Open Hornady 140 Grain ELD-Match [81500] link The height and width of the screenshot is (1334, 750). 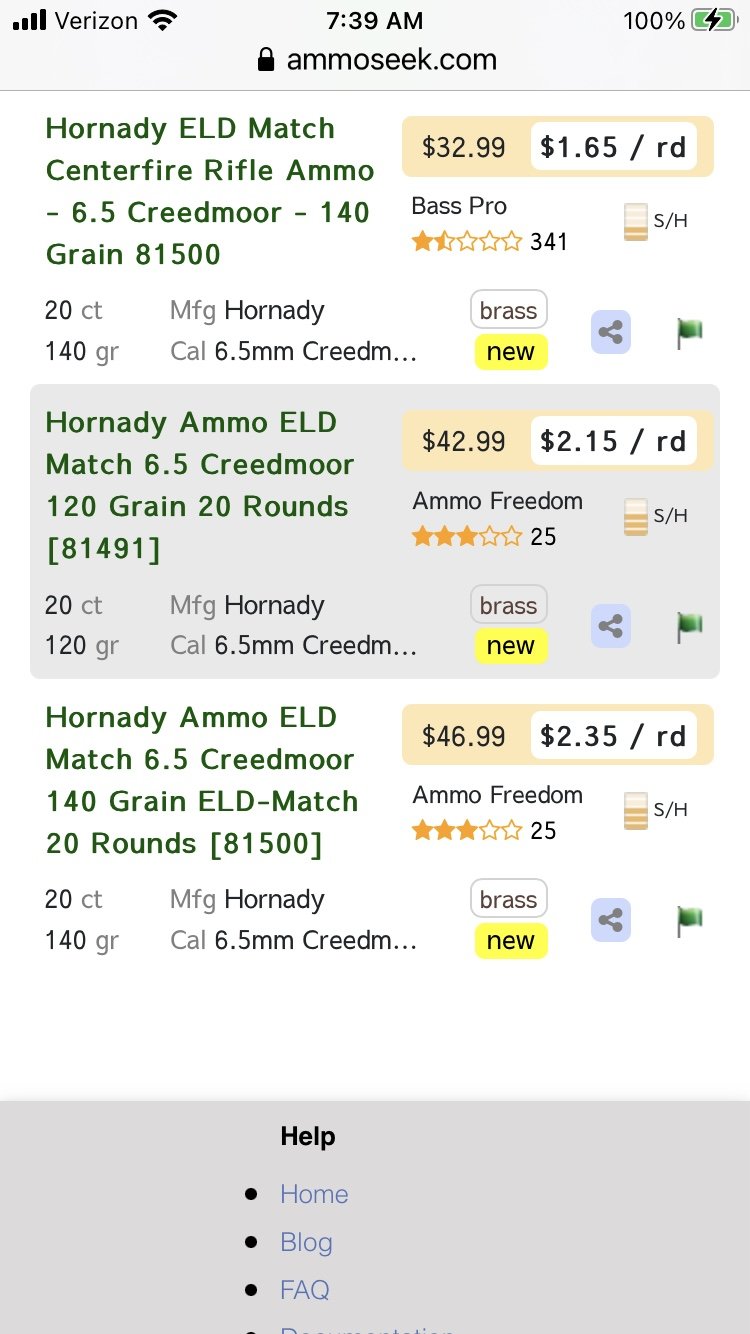tap(202, 780)
